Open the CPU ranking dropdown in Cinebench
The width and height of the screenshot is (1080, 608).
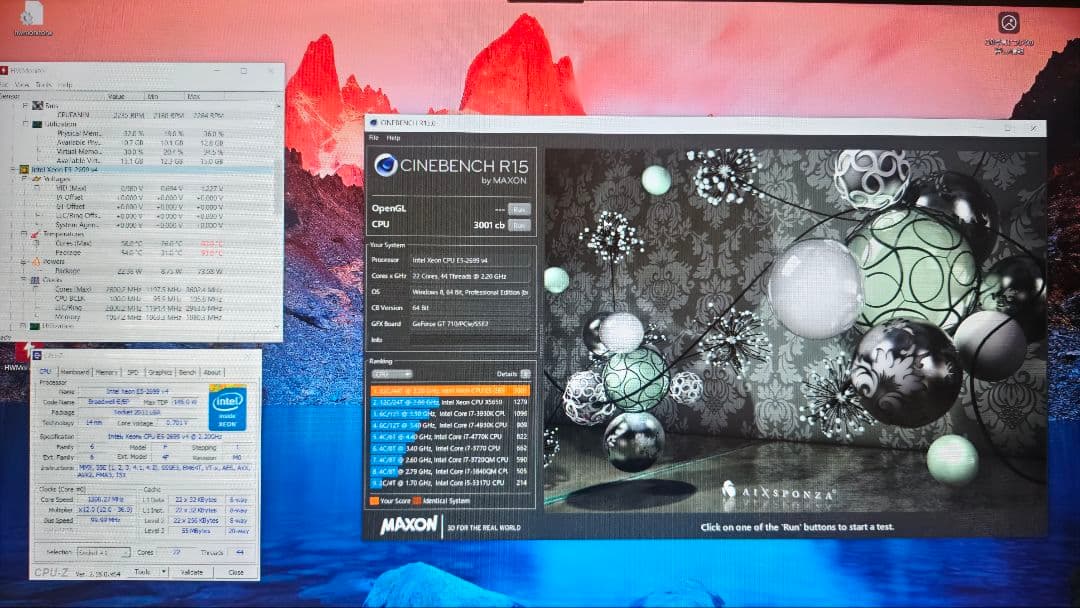[392, 374]
